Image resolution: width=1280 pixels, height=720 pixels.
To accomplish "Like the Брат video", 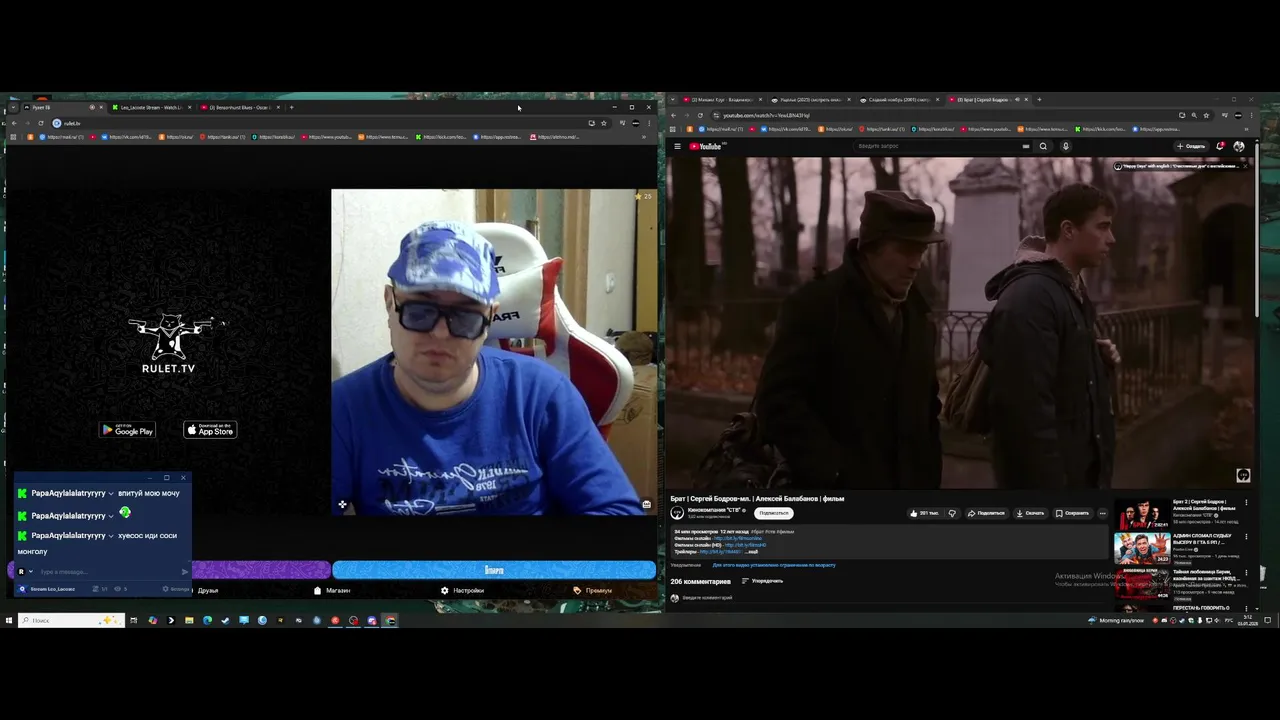I will click(924, 513).
